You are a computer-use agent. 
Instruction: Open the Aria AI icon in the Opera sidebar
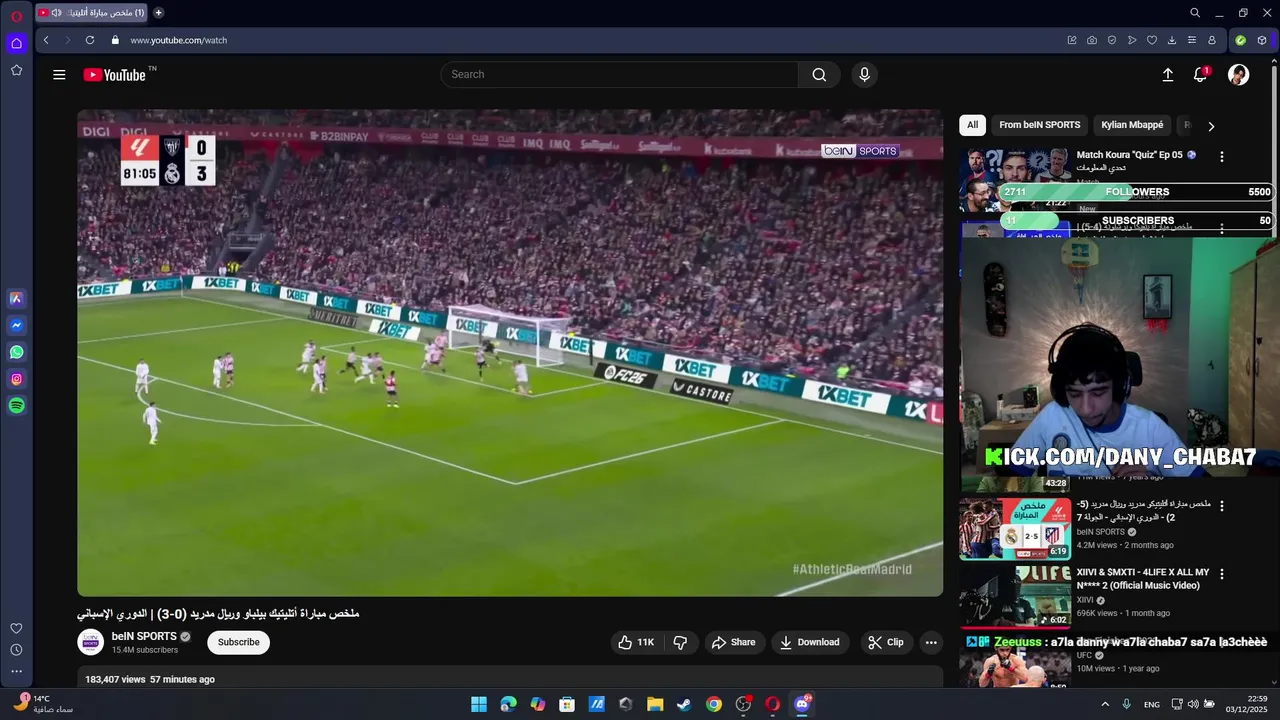16,298
